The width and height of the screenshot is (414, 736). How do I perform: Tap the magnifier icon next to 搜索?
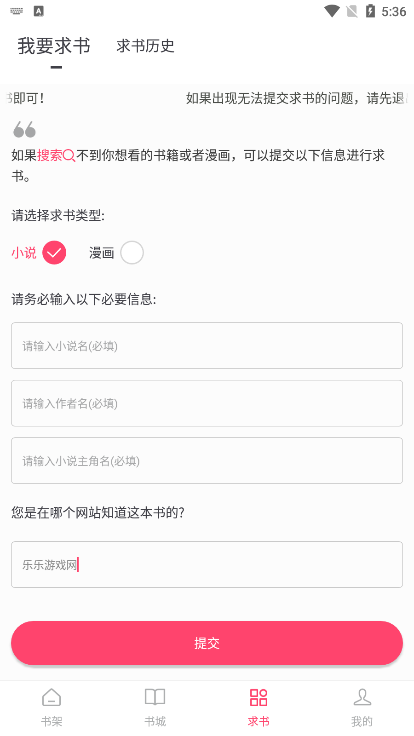pyautogui.click(x=69, y=155)
